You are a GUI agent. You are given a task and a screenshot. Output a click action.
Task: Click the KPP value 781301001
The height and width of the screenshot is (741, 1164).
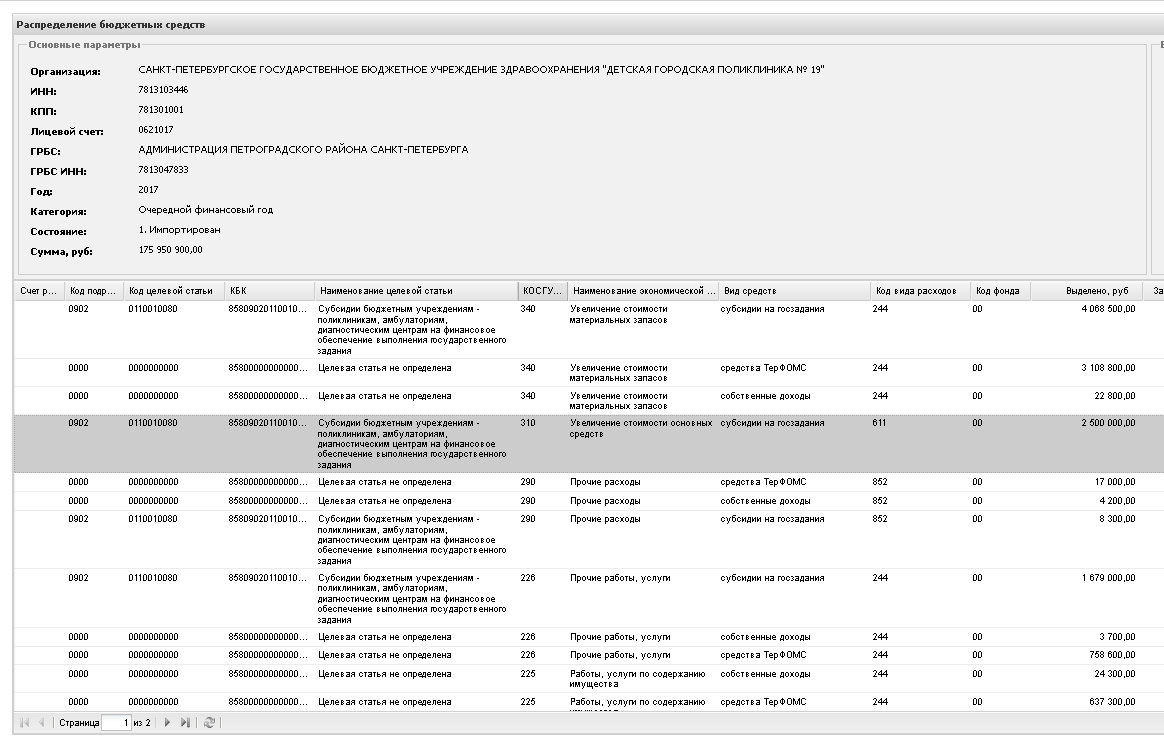(x=161, y=110)
